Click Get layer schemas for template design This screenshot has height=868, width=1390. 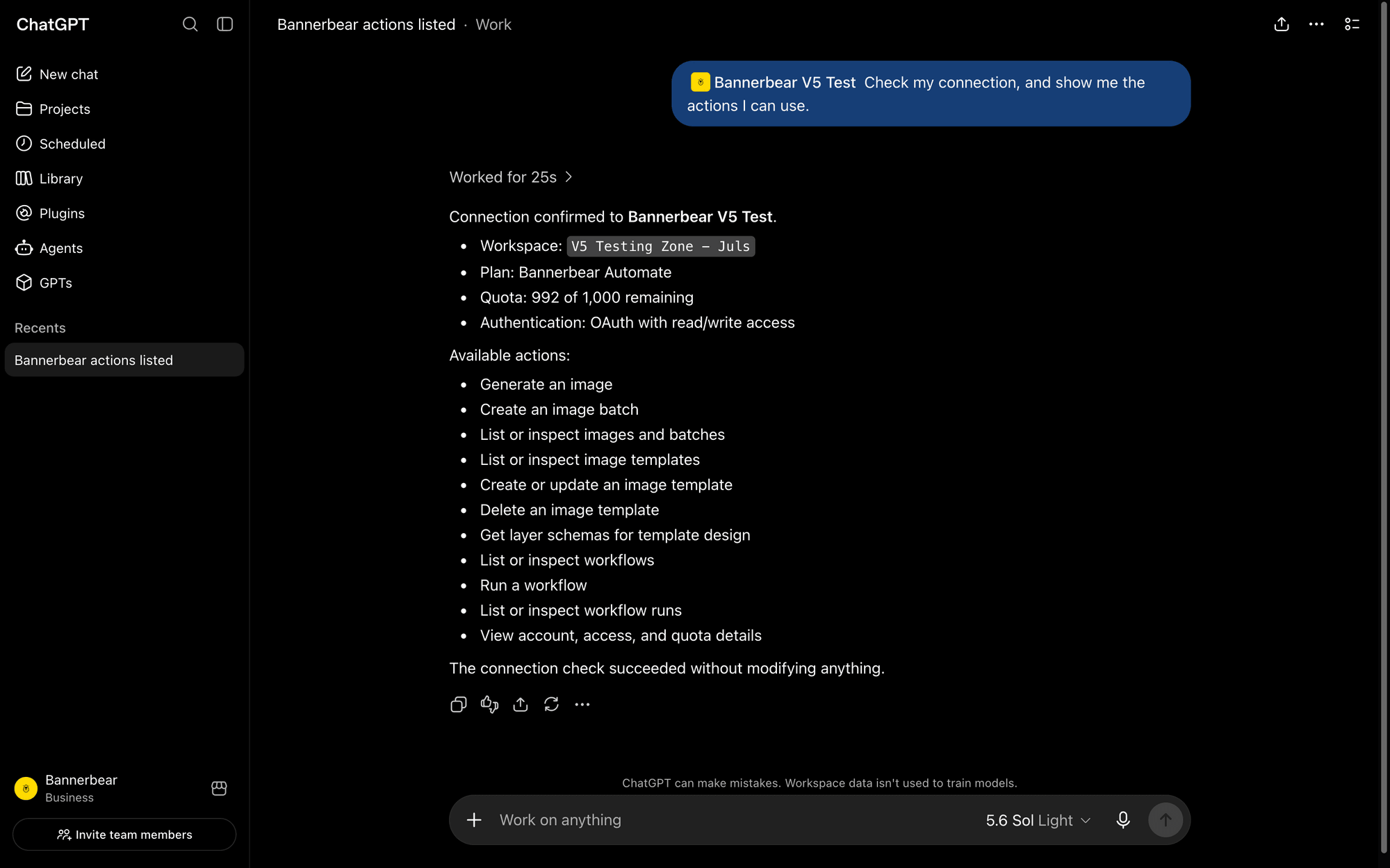tap(615, 535)
